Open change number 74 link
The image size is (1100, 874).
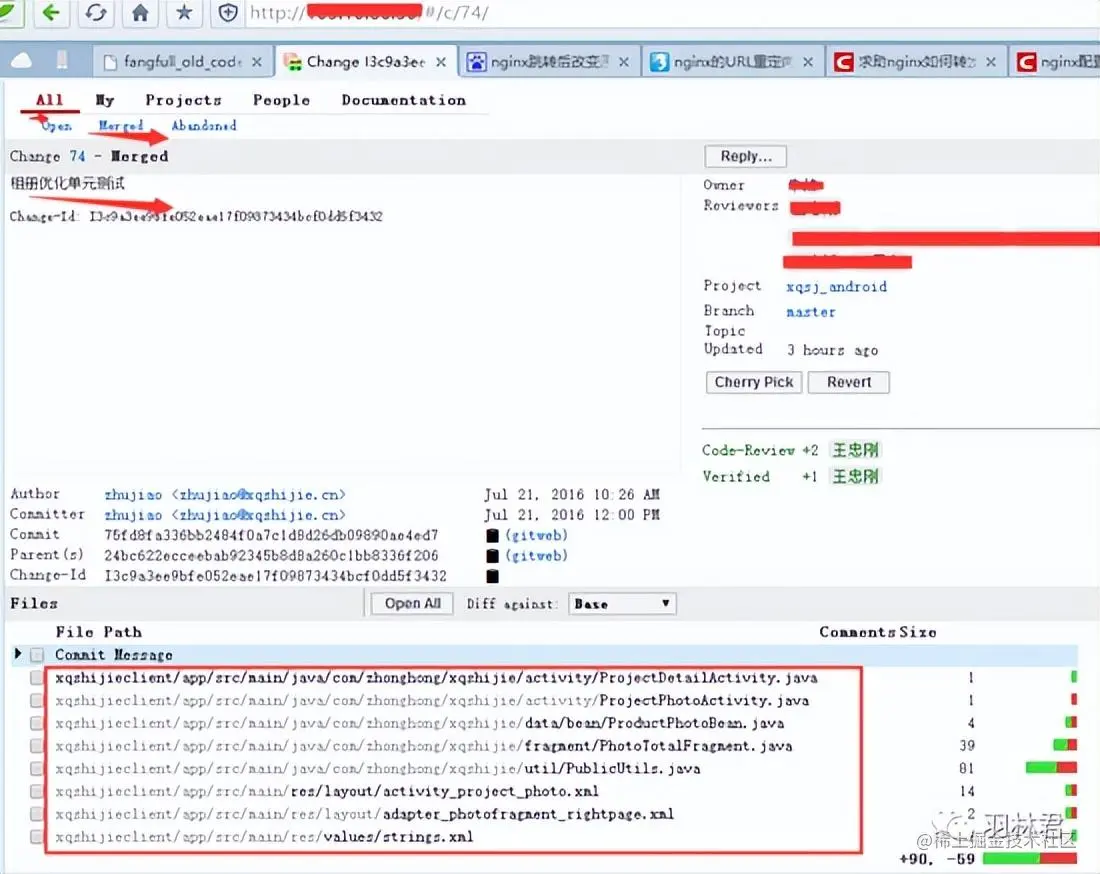pyautogui.click(x=77, y=156)
